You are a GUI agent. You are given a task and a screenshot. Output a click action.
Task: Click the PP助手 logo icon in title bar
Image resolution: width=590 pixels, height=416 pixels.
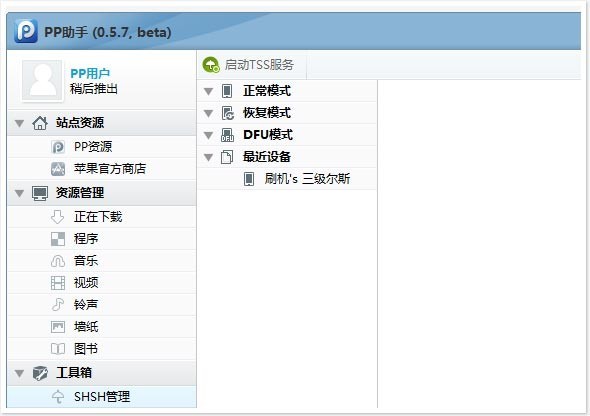coord(26,31)
